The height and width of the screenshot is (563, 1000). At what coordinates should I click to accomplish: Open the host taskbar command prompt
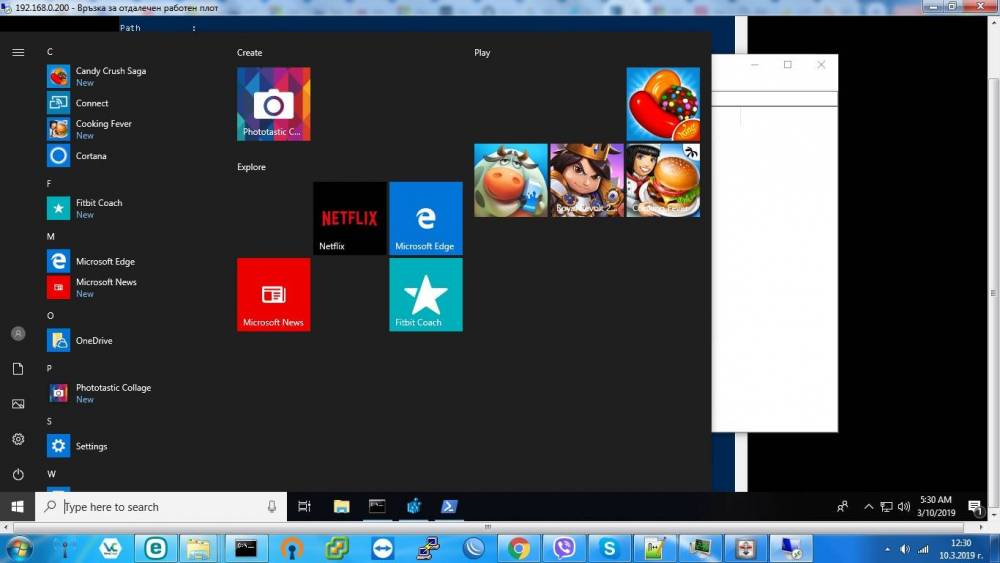[246, 548]
